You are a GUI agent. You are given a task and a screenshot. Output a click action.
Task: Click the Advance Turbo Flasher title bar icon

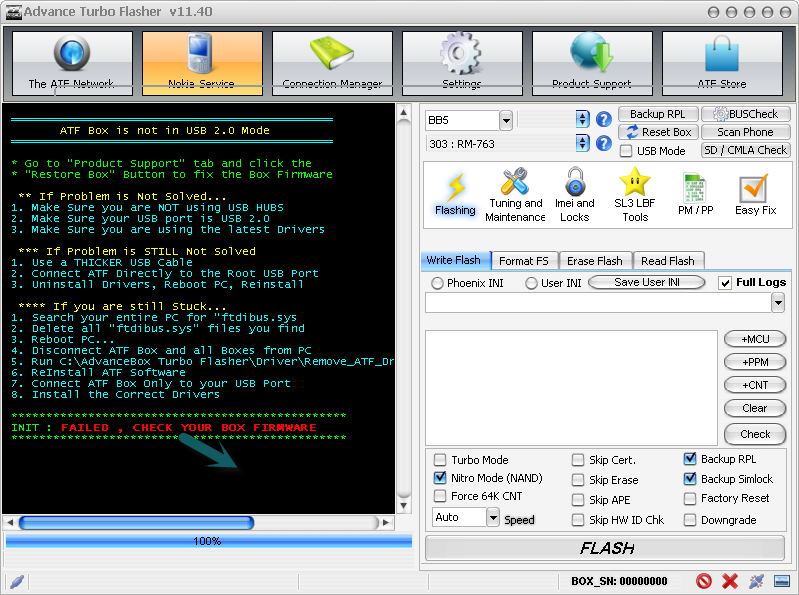[14, 12]
